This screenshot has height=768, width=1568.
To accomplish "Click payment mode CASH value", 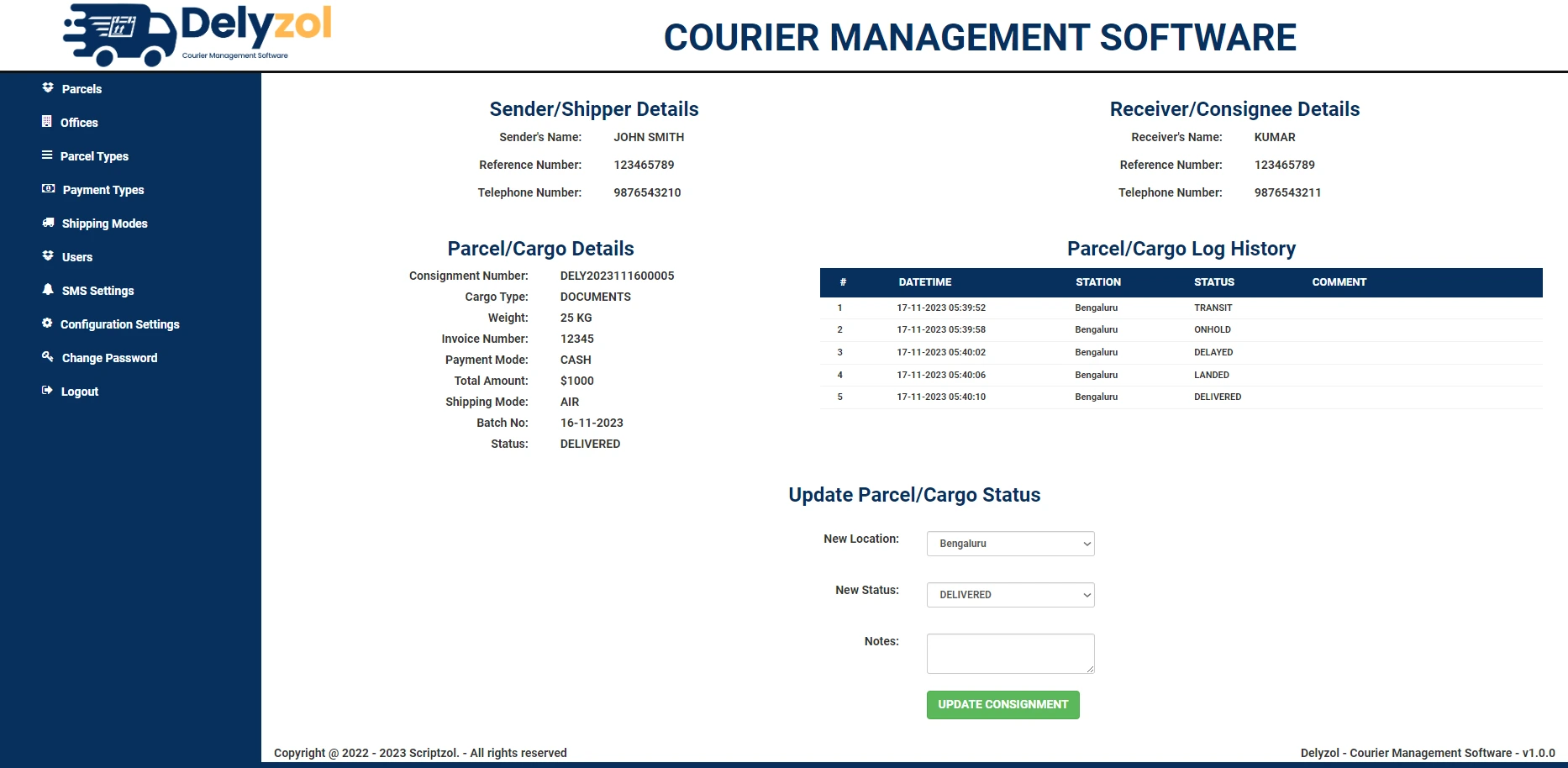I will 576,360.
